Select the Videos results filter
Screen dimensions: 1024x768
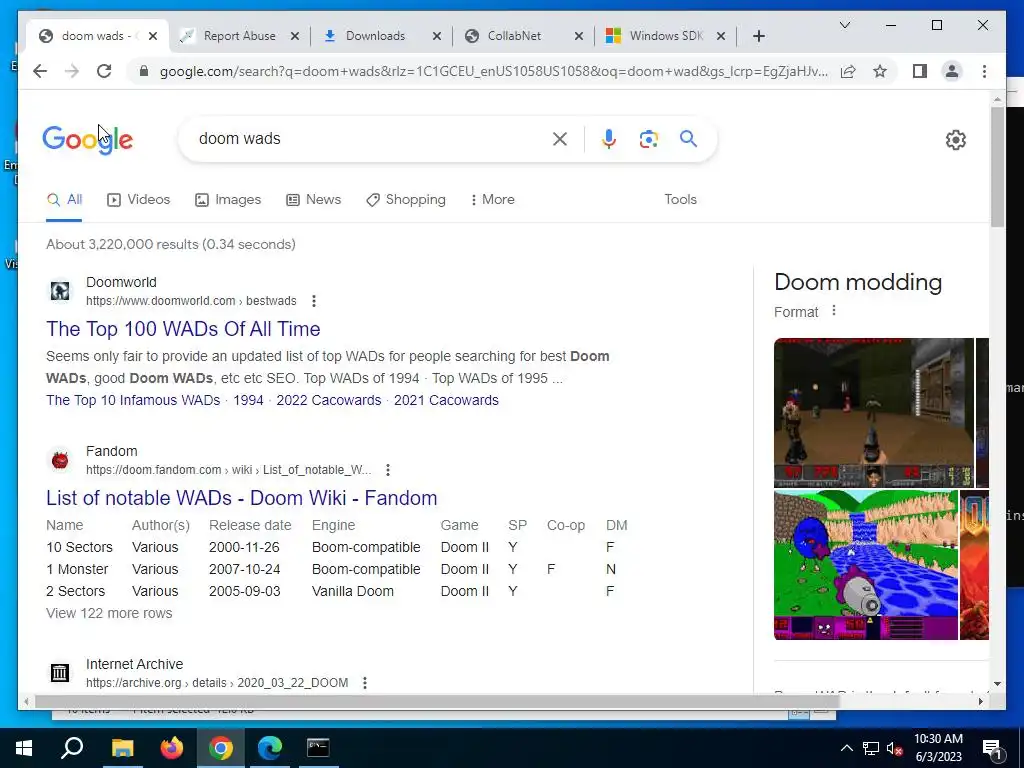(138, 199)
